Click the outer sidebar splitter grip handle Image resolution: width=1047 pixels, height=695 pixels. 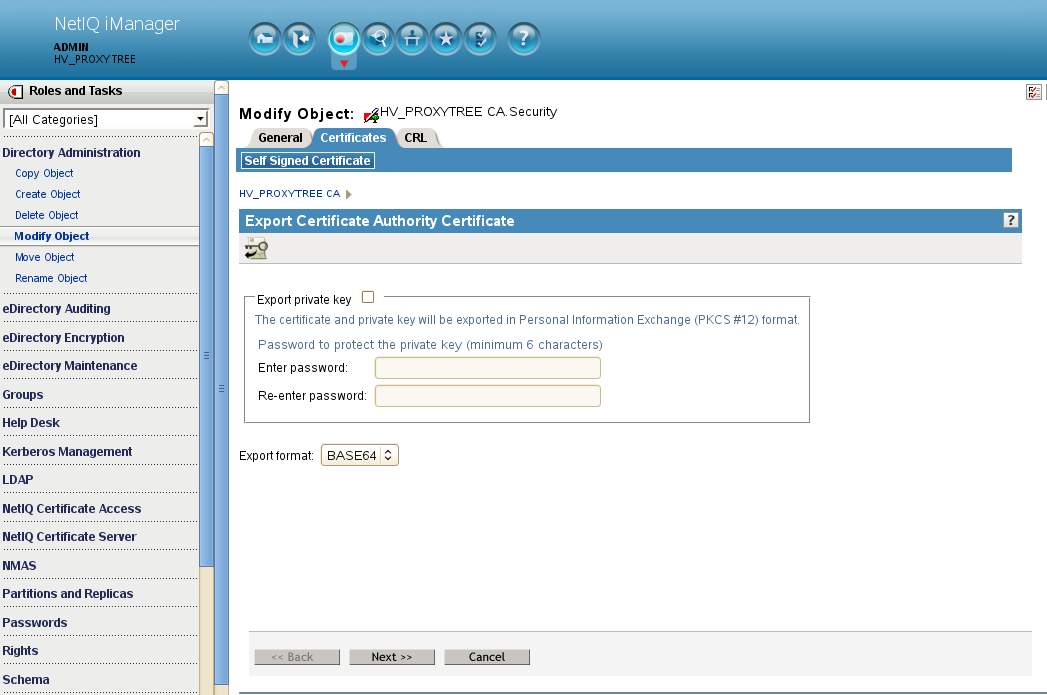pyautogui.click(x=222, y=388)
